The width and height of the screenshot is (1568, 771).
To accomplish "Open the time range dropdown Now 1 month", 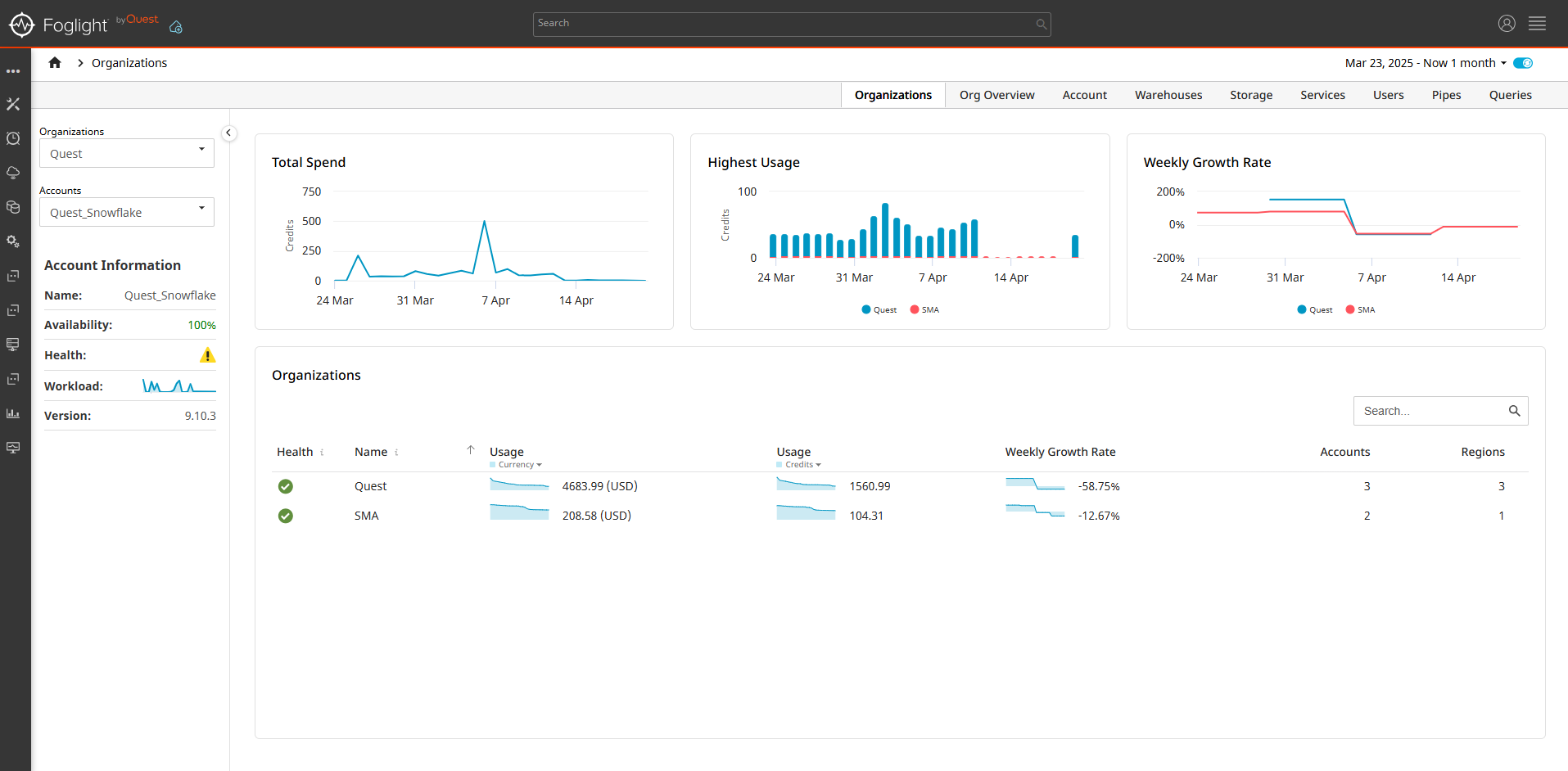I will 1426,63.
